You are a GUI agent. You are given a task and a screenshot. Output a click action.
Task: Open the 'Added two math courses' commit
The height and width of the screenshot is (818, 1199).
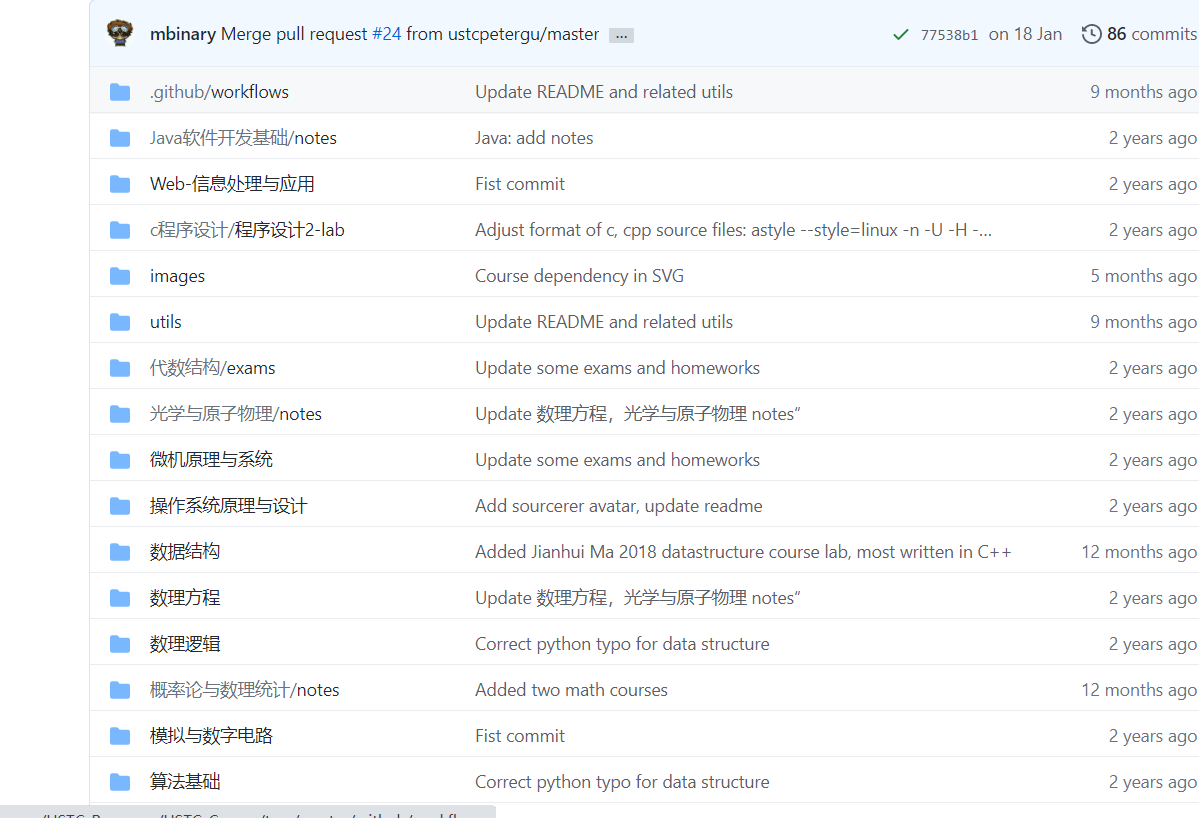571,689
